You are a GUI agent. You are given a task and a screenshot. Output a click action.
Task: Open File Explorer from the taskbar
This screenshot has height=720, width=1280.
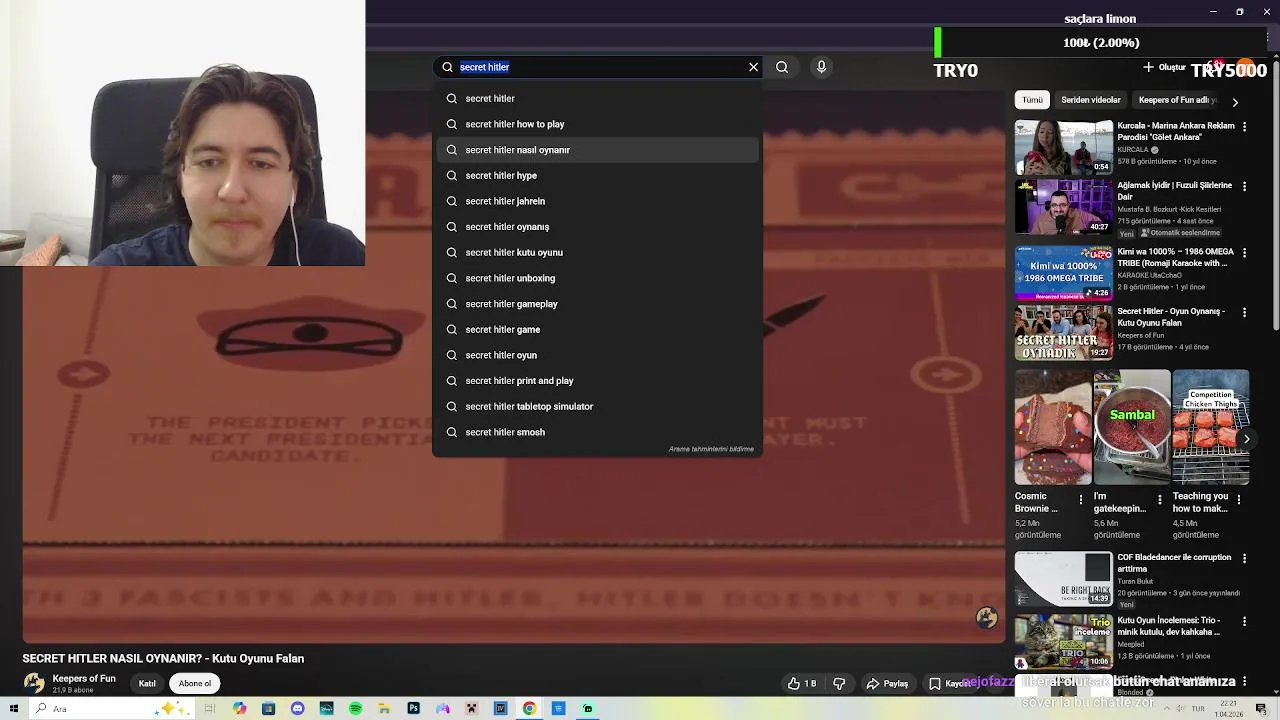coord(384,709)
